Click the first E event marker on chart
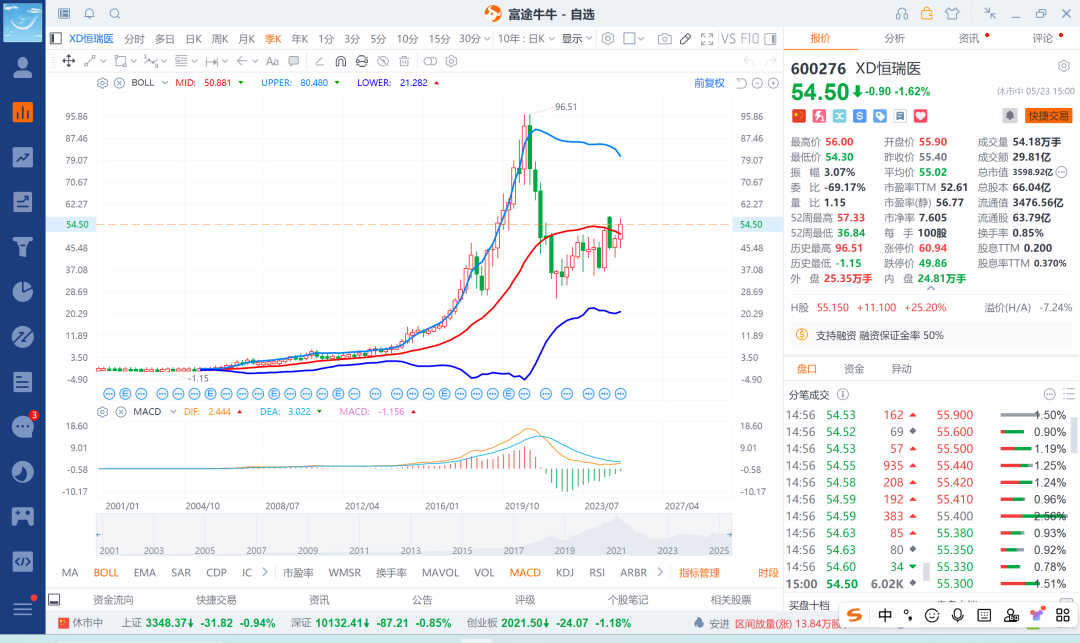 tap(125, 394)
